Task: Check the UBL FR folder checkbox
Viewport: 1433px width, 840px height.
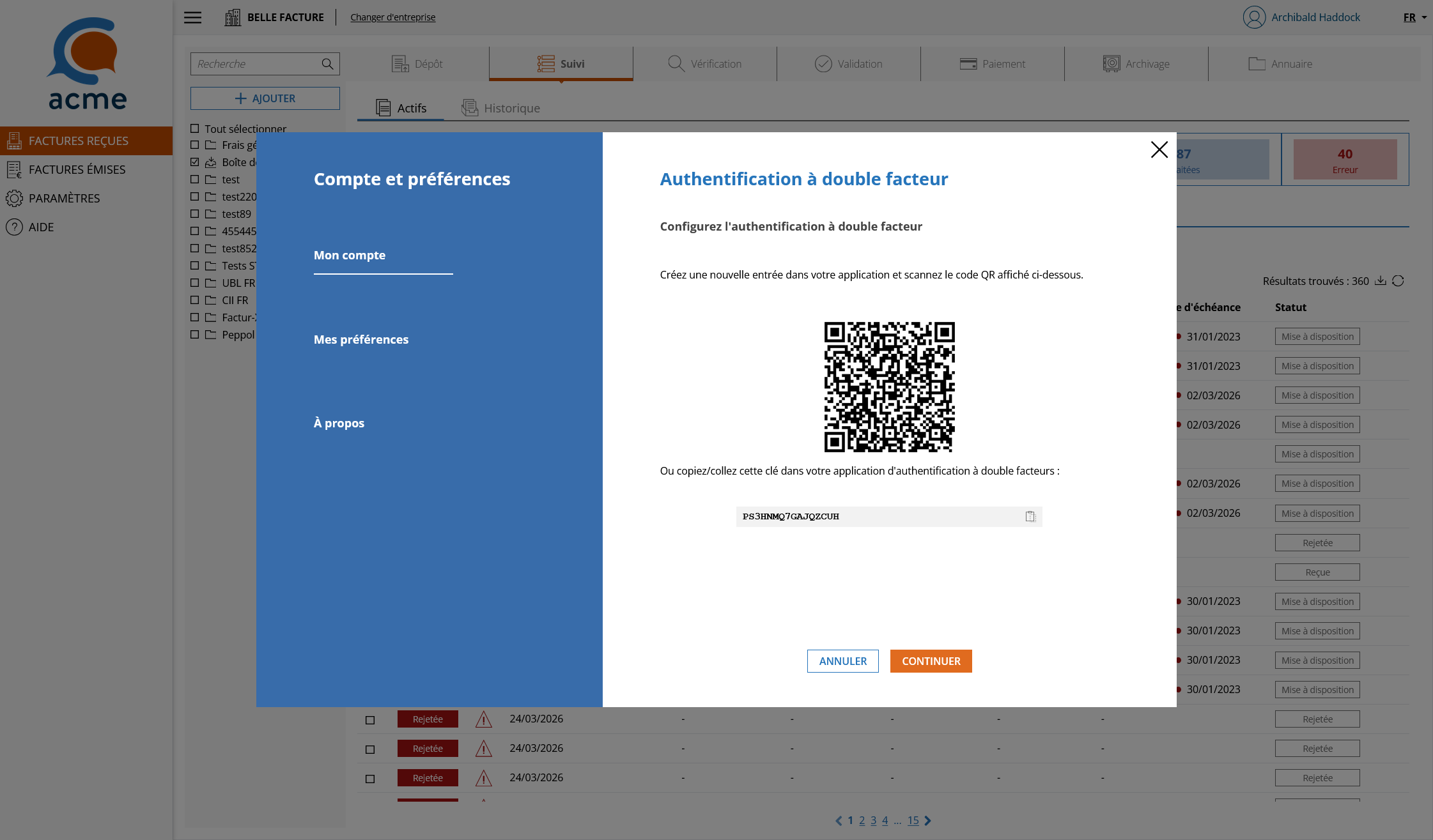Action: 194,283
